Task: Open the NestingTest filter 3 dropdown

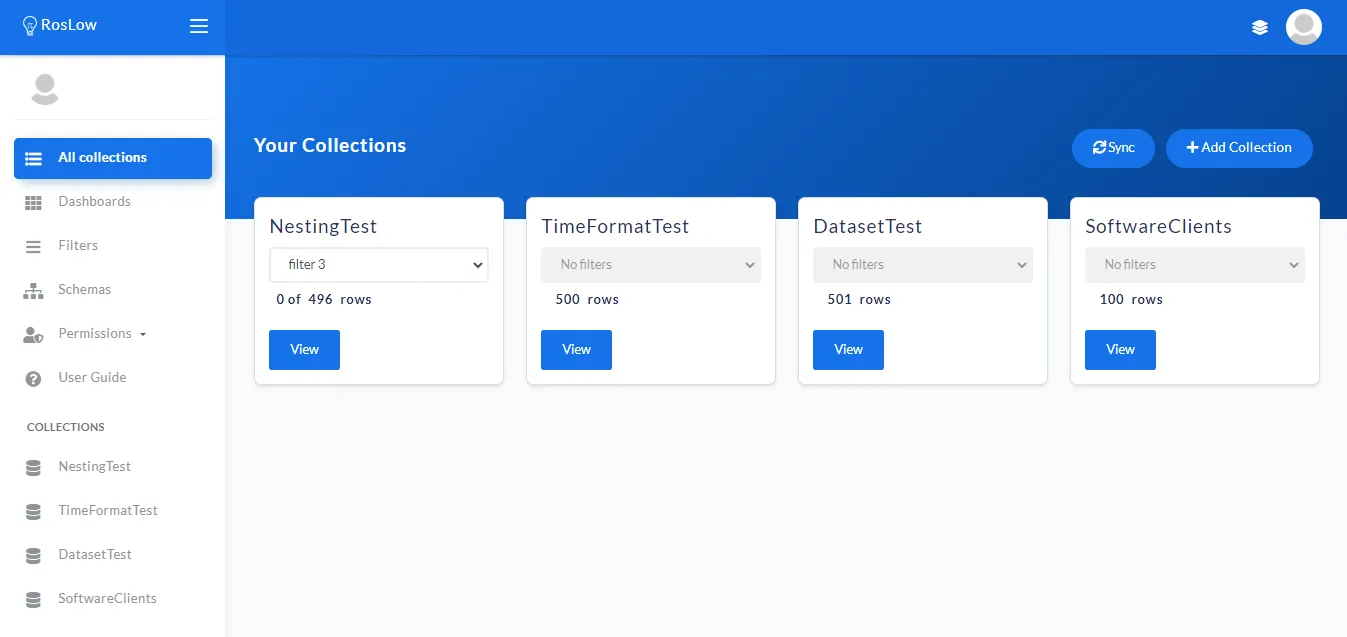Action: tap(379, 265)
